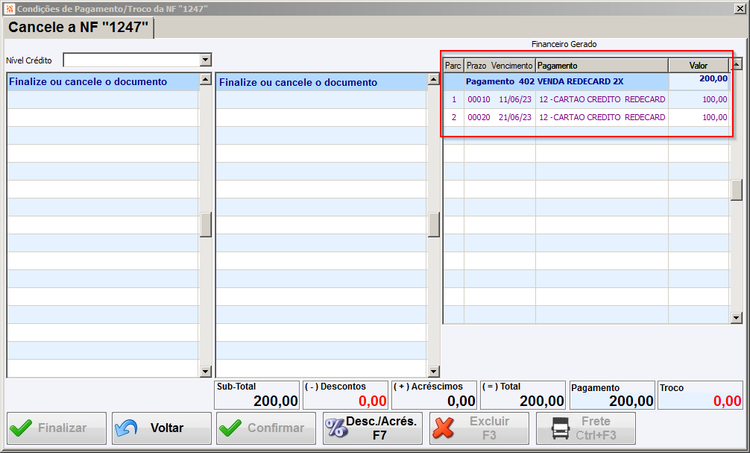
Task: Click the green checkmark icon on Confirmar
Action: [x=230, y=428]
